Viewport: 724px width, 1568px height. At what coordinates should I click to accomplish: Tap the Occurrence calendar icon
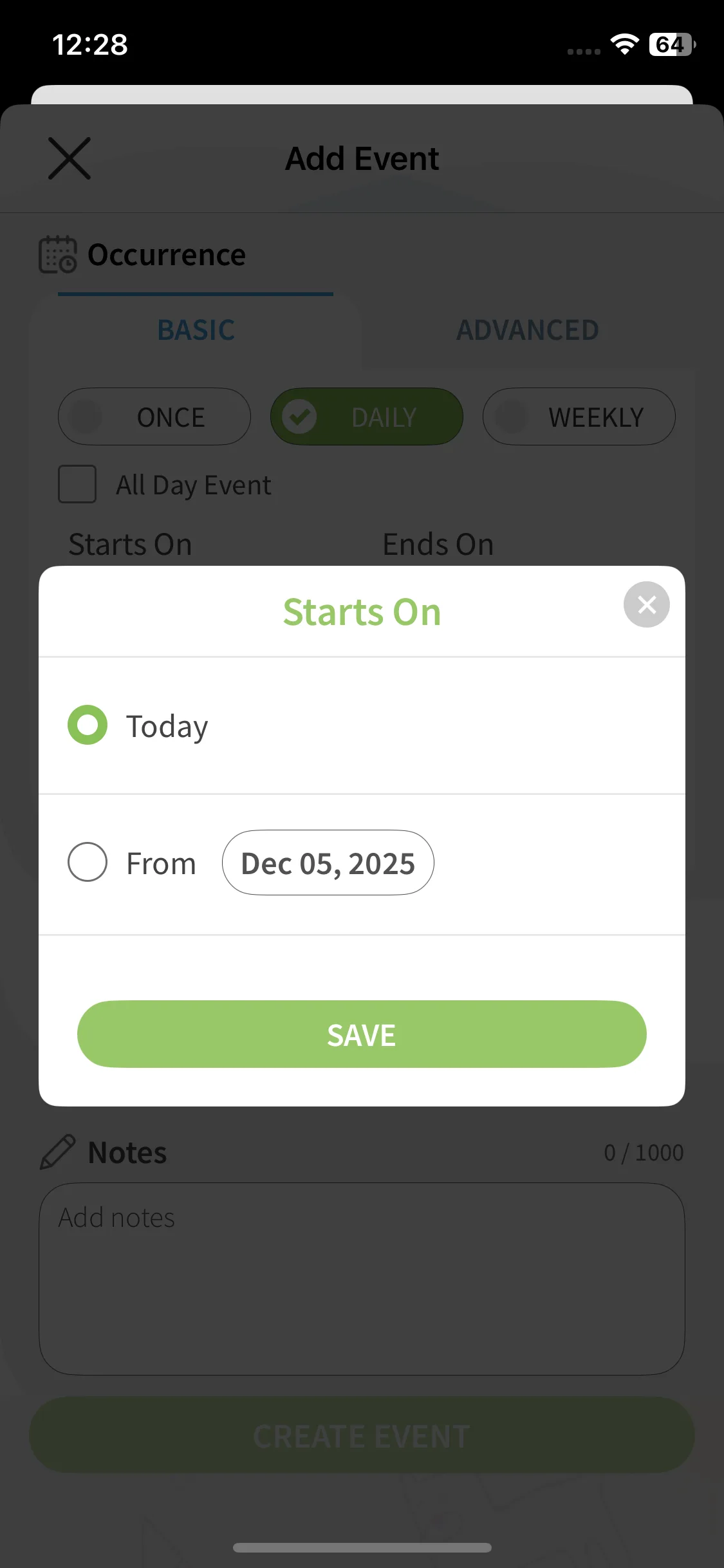pyautogui.click(x=57, y=254)
